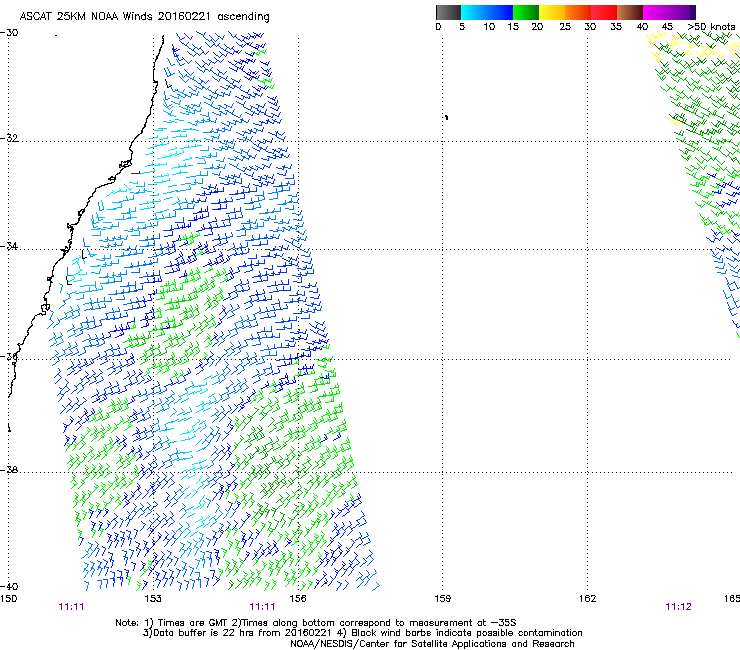Click the '-38' latitude axis label

point(9,470)
